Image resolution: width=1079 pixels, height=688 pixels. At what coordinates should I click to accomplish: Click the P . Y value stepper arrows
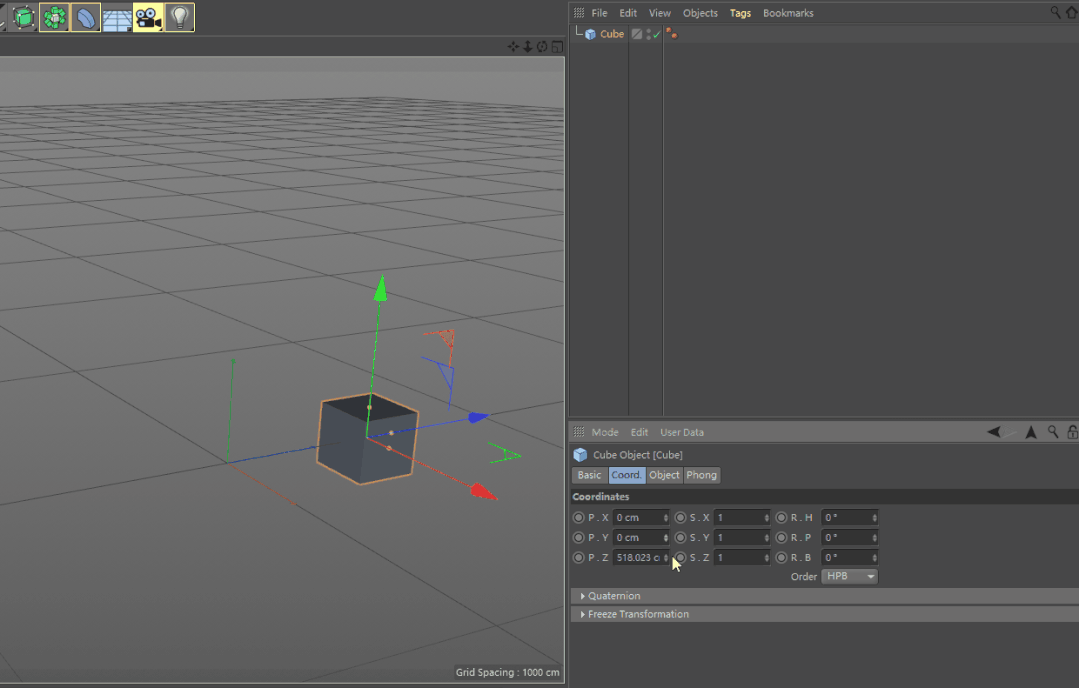[x=665, y=537]
